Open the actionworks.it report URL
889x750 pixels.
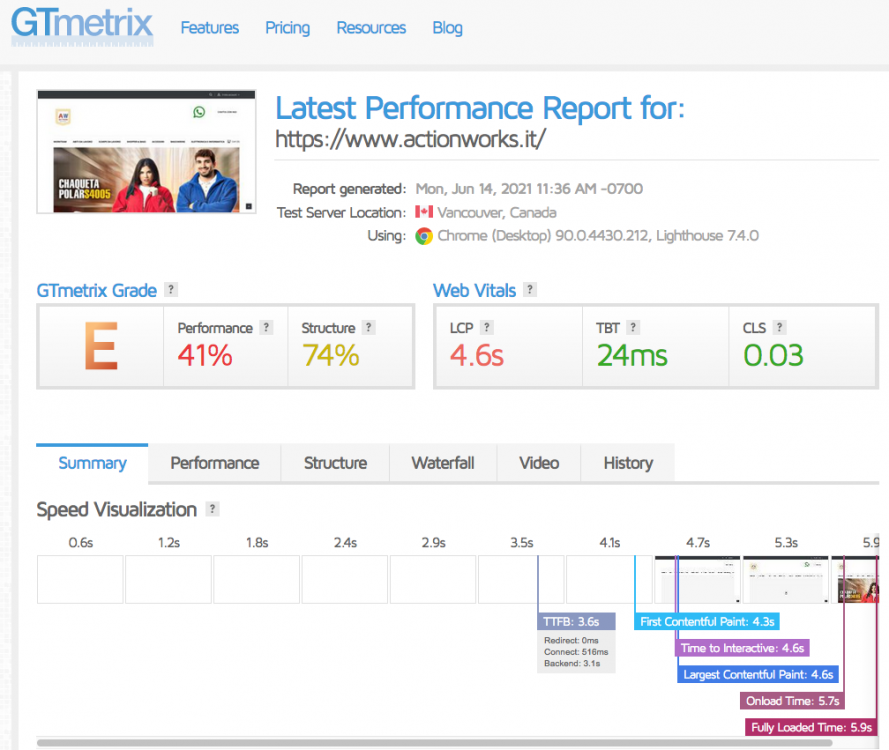click(411, 139)
